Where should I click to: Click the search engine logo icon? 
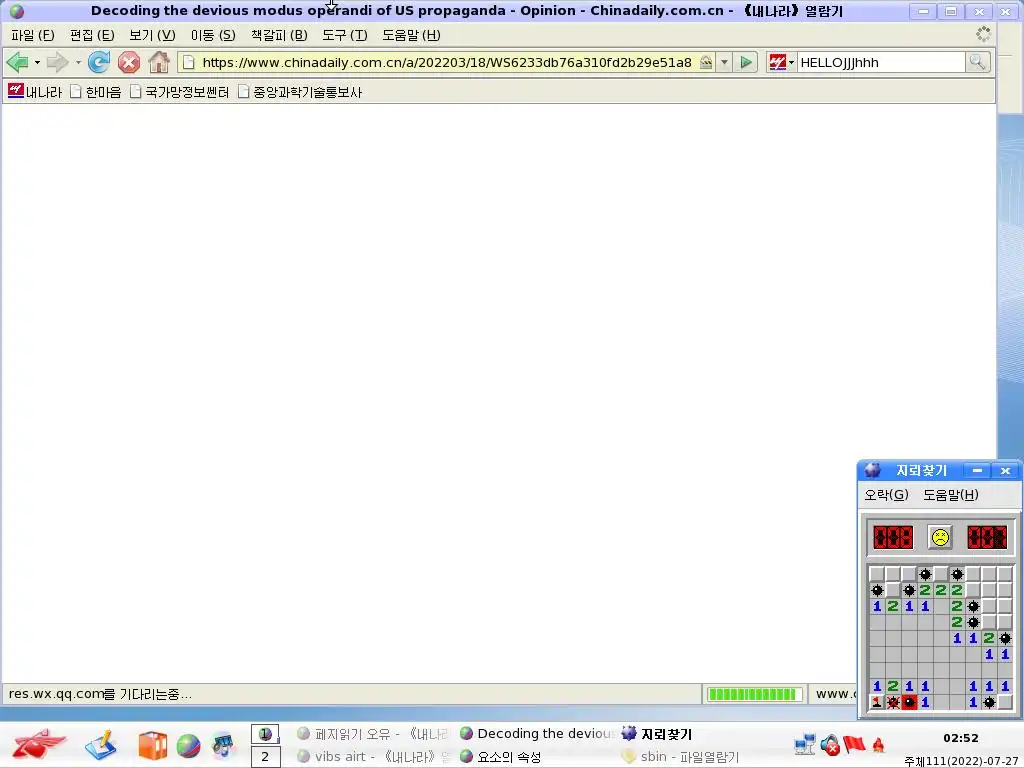[777, 63]
